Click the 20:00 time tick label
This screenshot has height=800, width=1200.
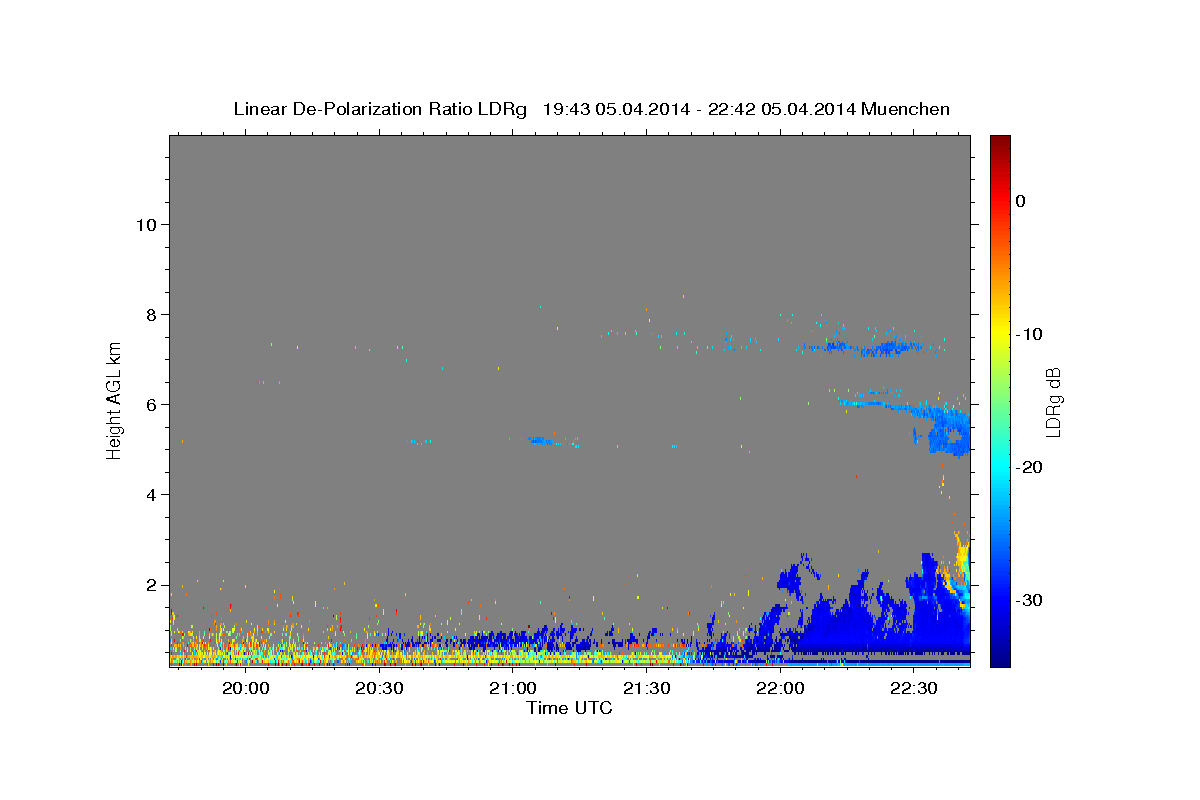(245, 689)
